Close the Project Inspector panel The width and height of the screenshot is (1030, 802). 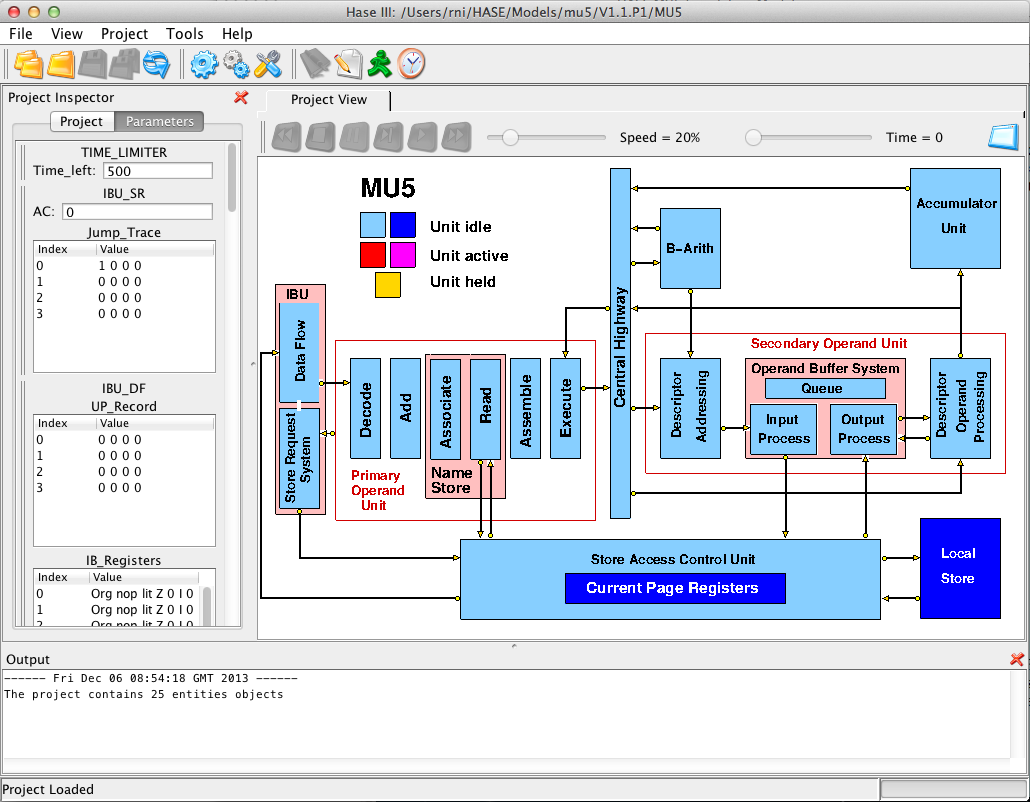pos(241,97)
